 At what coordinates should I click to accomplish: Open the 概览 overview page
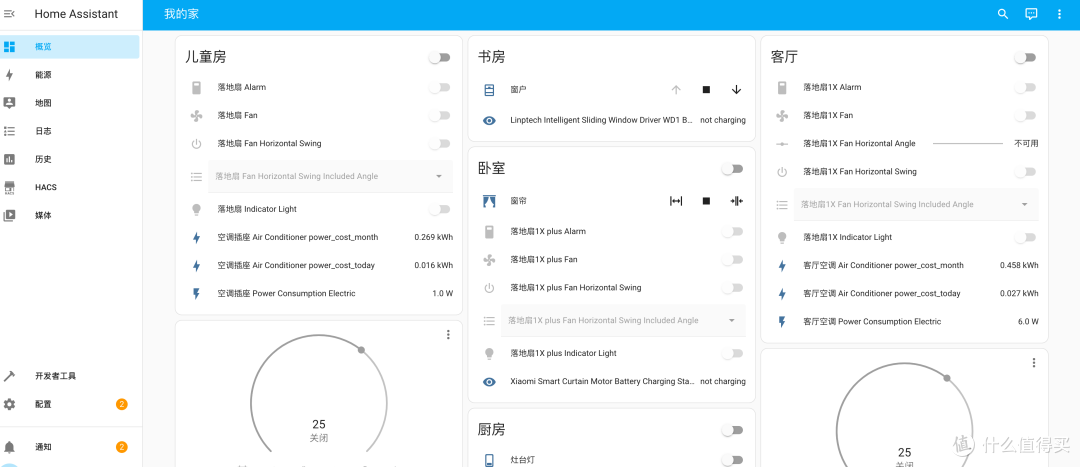(70, 47)
